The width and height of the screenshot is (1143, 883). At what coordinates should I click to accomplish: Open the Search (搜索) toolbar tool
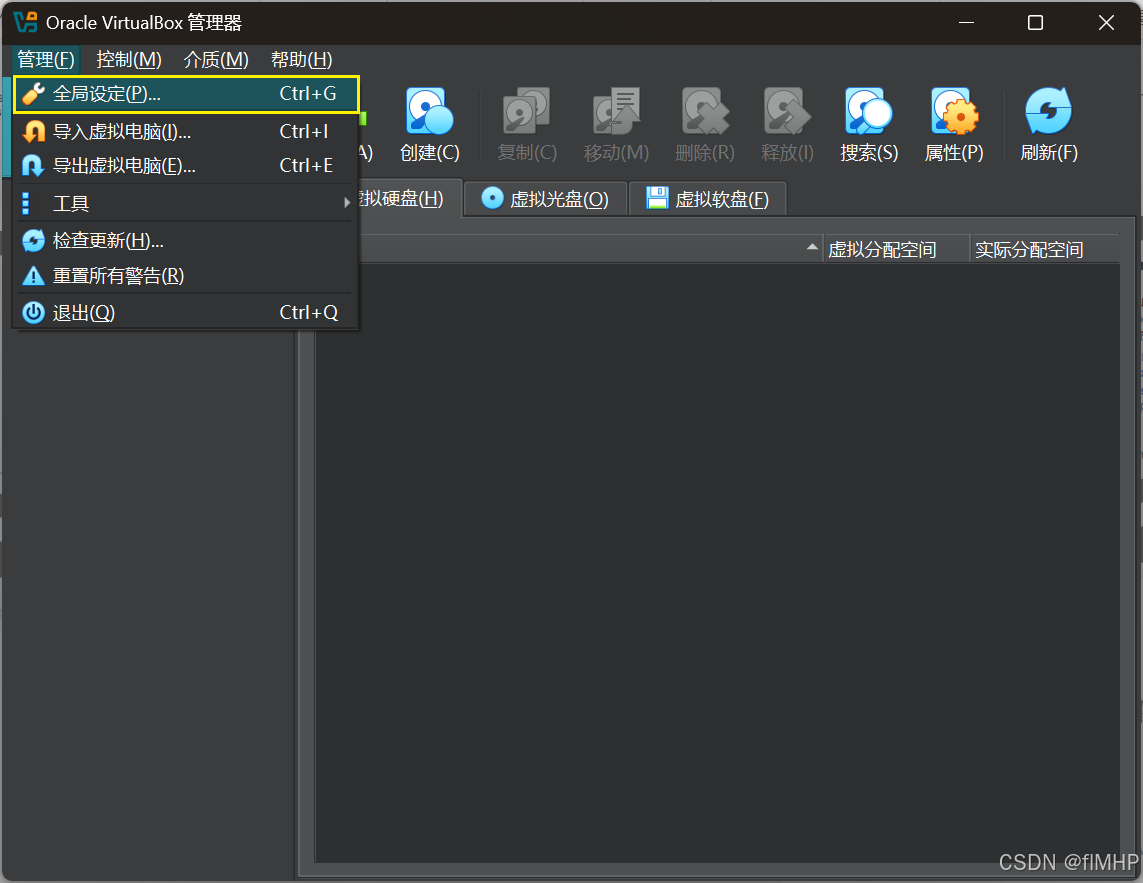[x=868, y=112]
